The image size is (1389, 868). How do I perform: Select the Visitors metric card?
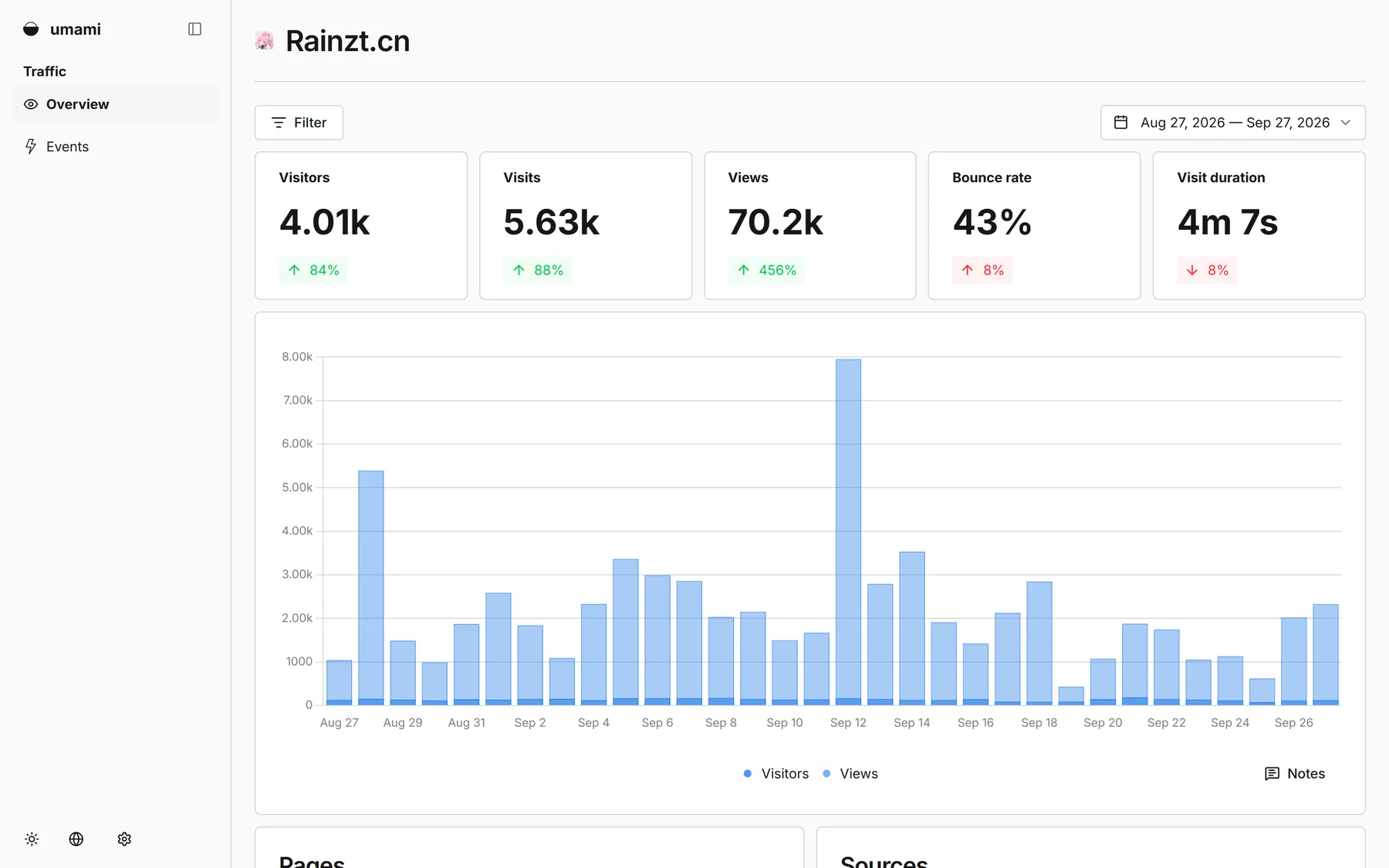[x=361, y=225]
